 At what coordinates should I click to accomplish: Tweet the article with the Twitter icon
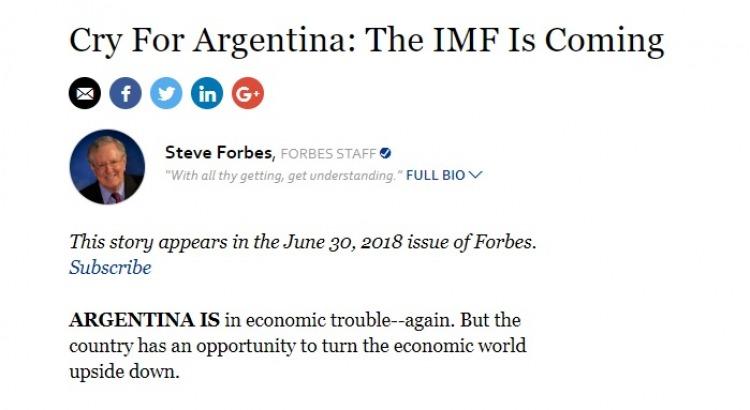(x=166, y=93)
